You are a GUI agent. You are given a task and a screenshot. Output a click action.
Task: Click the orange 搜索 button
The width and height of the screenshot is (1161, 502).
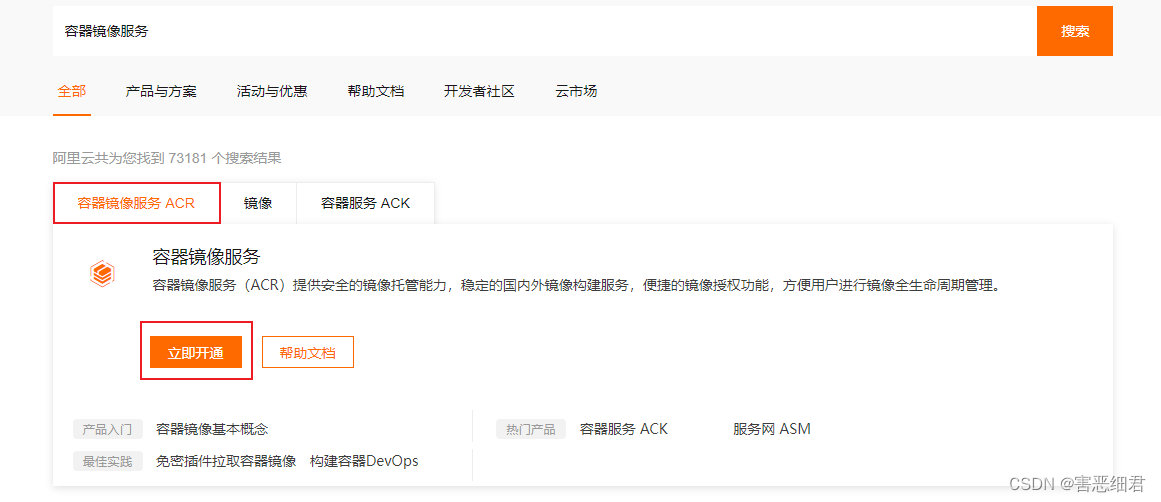click(1074, 31)
